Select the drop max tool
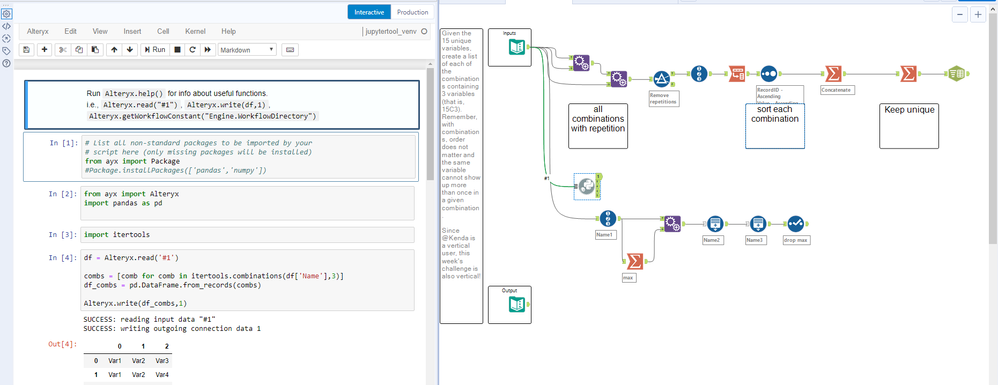998x385 pixels. point(796,223)
